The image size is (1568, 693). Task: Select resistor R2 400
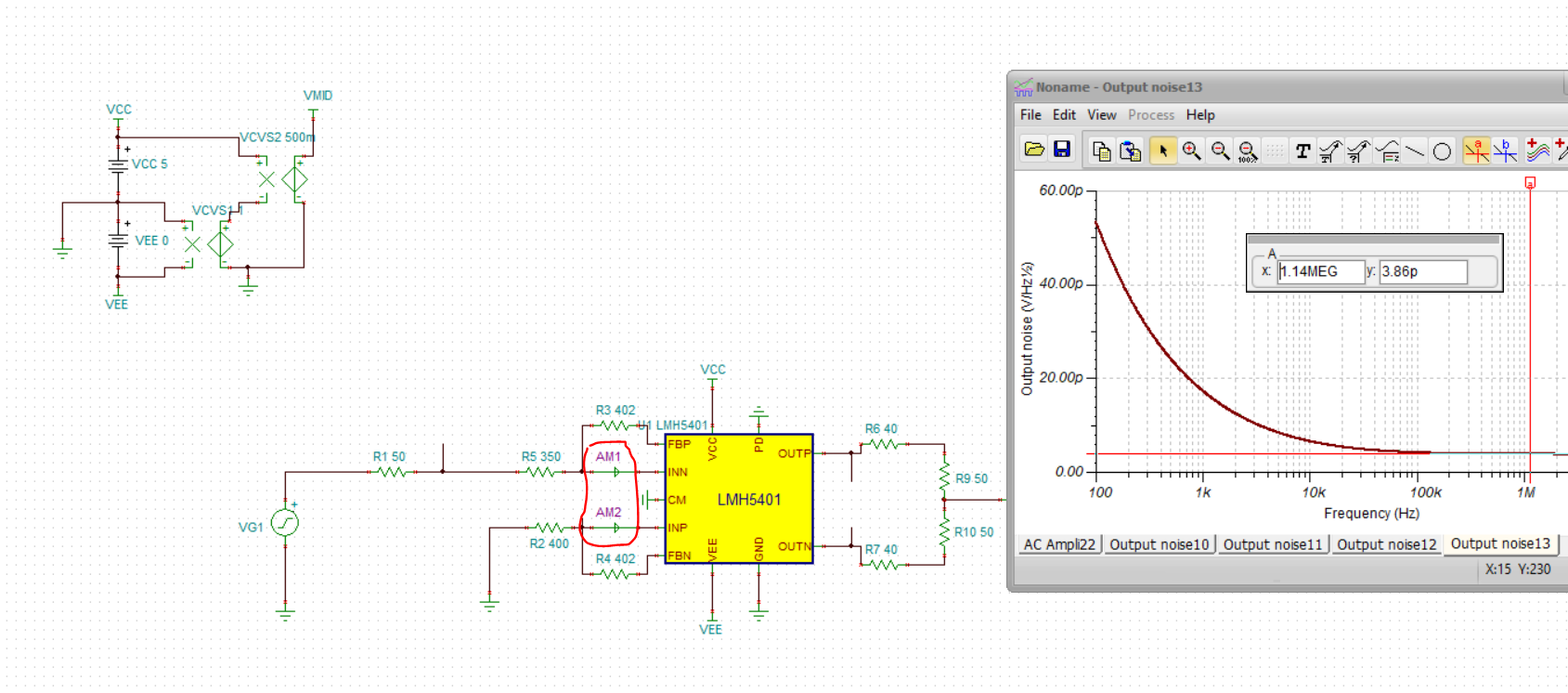[549, 528]
